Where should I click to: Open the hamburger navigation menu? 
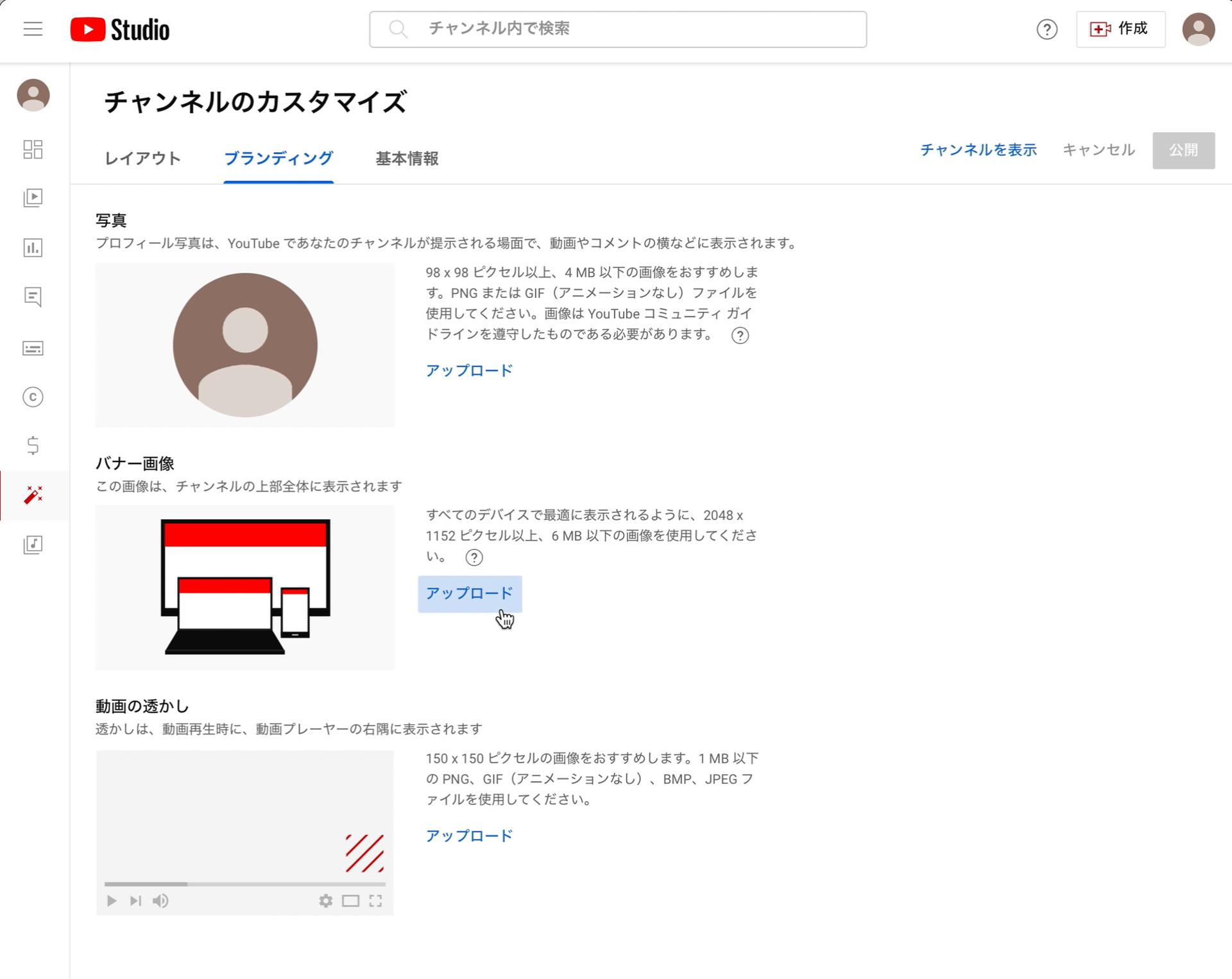click(32, 29)
